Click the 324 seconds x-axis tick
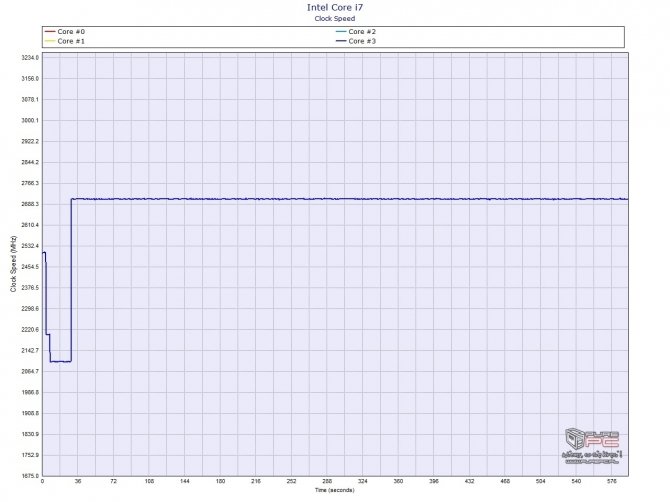Viewport: 670px width, 502px height. [362, 481]
